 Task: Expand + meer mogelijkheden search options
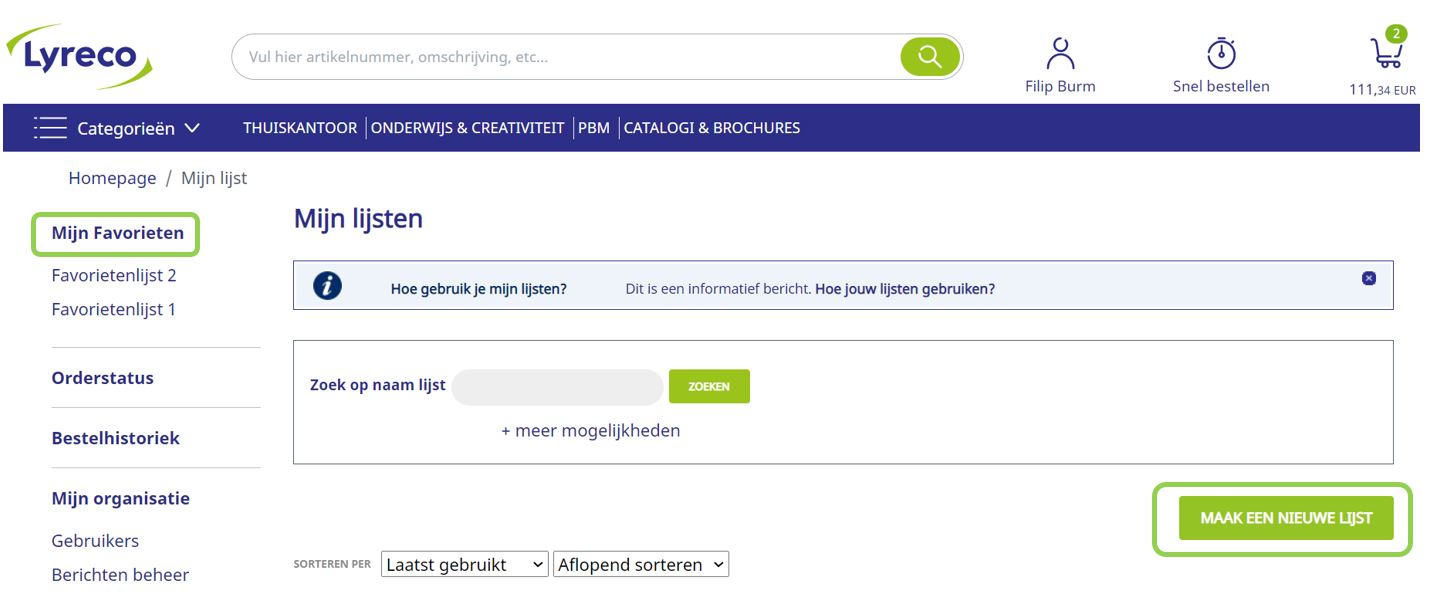tap(590, 431)
